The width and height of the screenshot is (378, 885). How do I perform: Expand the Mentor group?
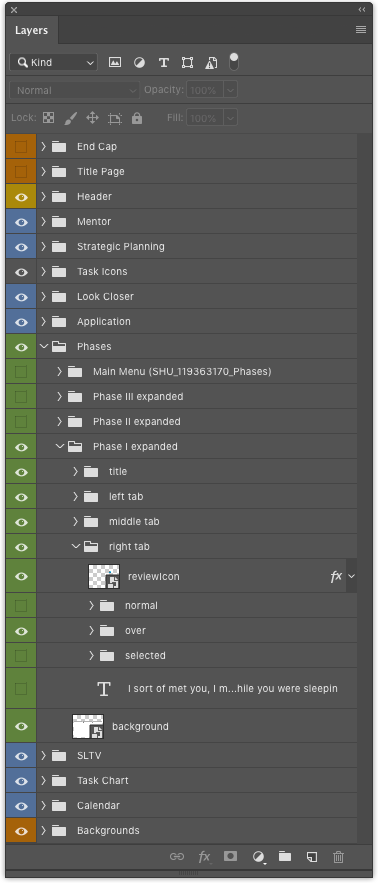(x=44, y=222)
